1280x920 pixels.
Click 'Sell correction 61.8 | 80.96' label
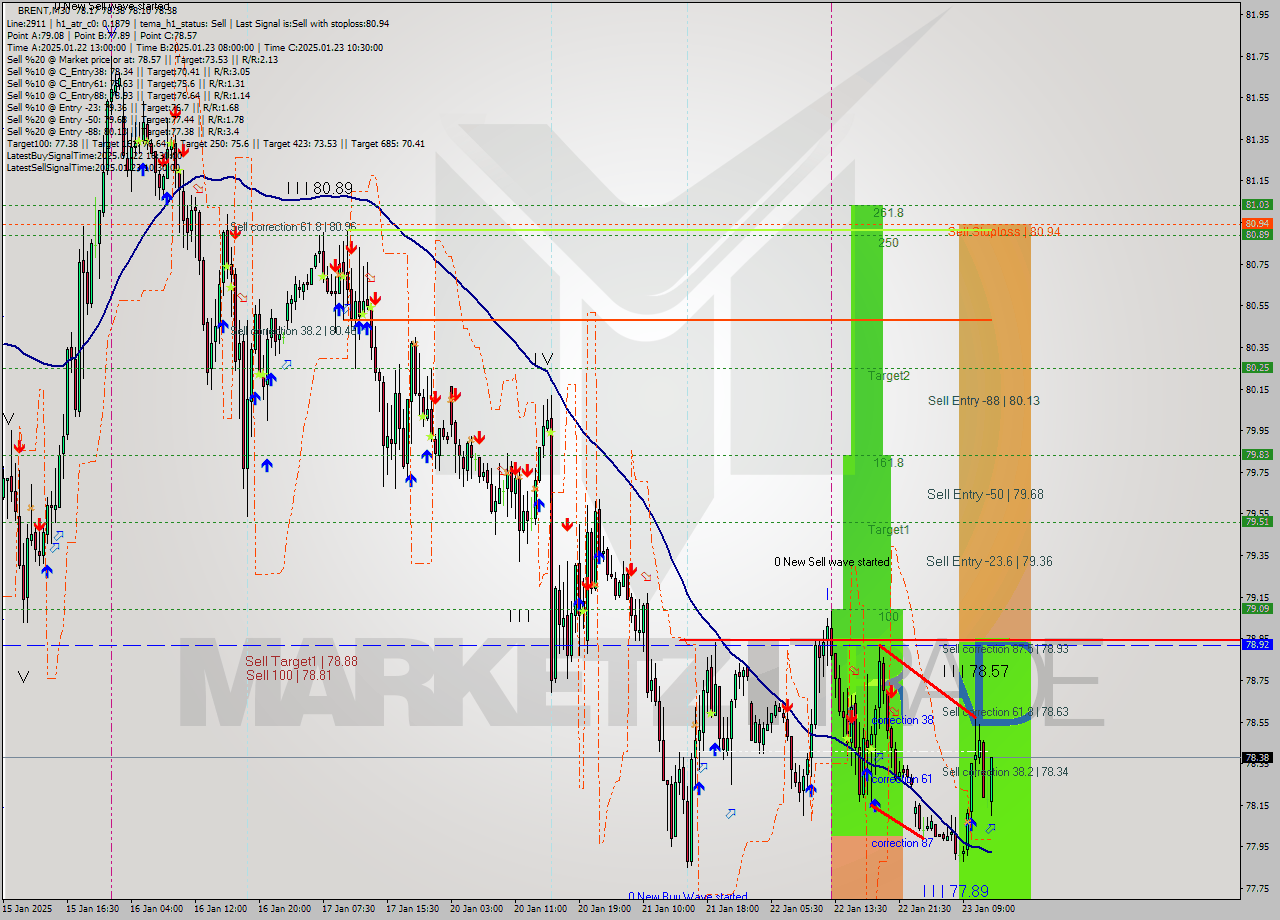click(293, 227)
